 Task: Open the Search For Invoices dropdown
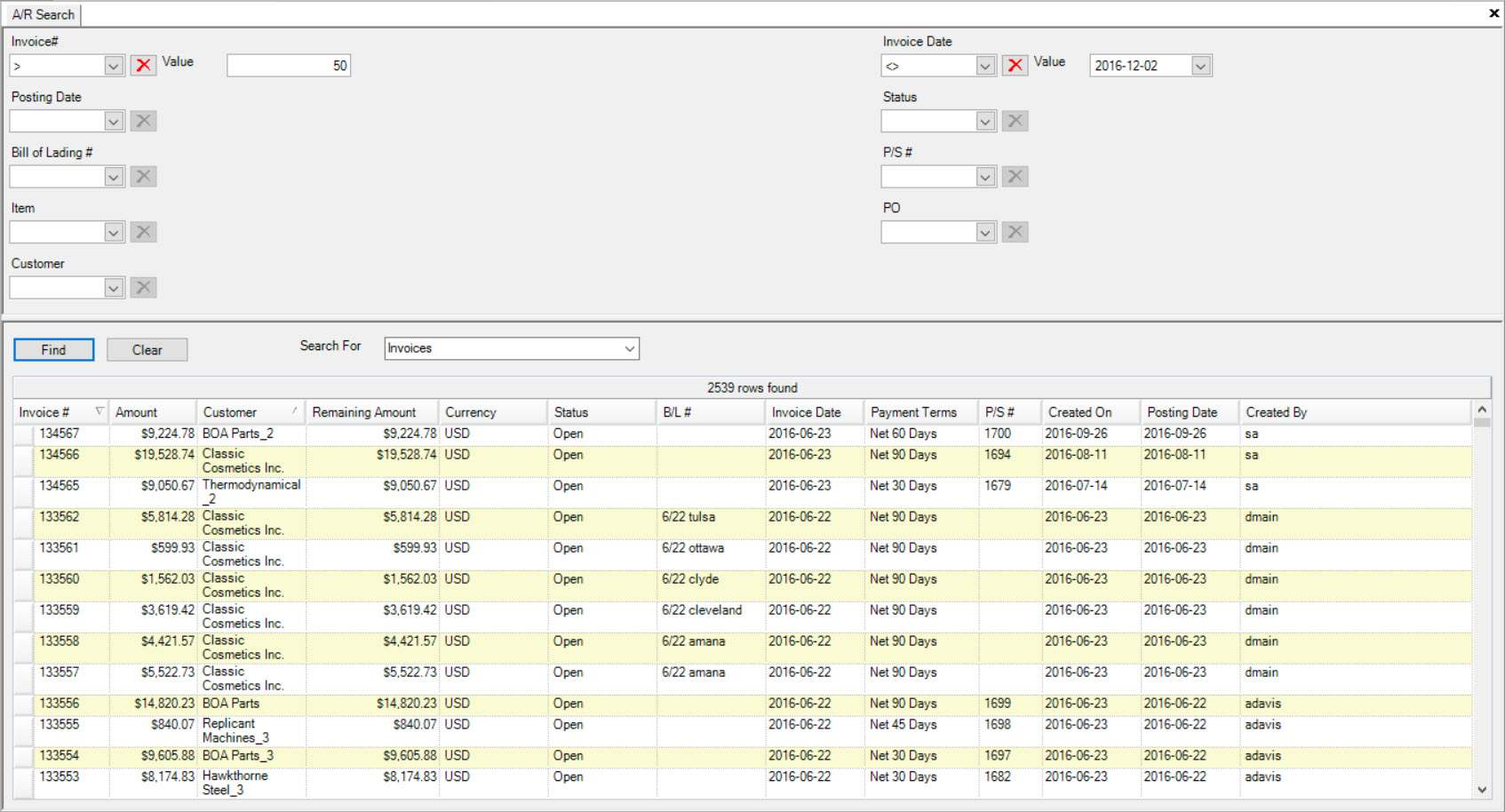629,348
